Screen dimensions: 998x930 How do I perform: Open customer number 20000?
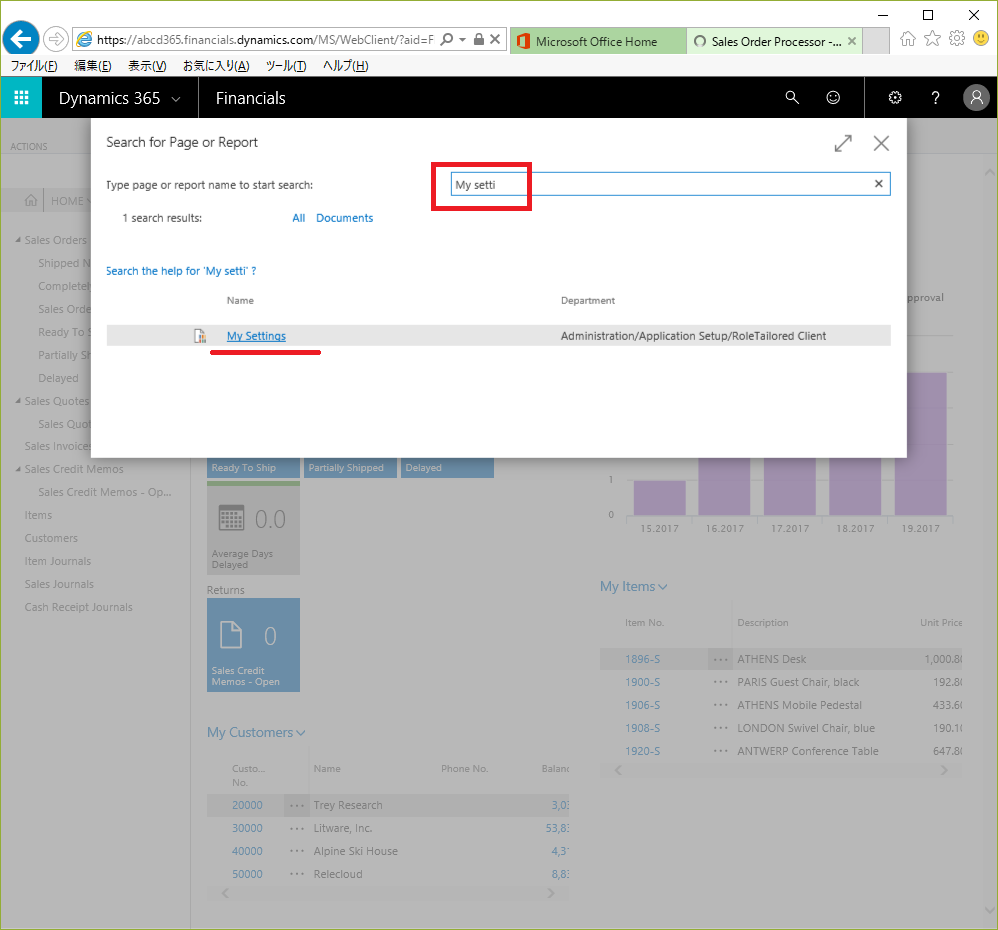(247, 805)
